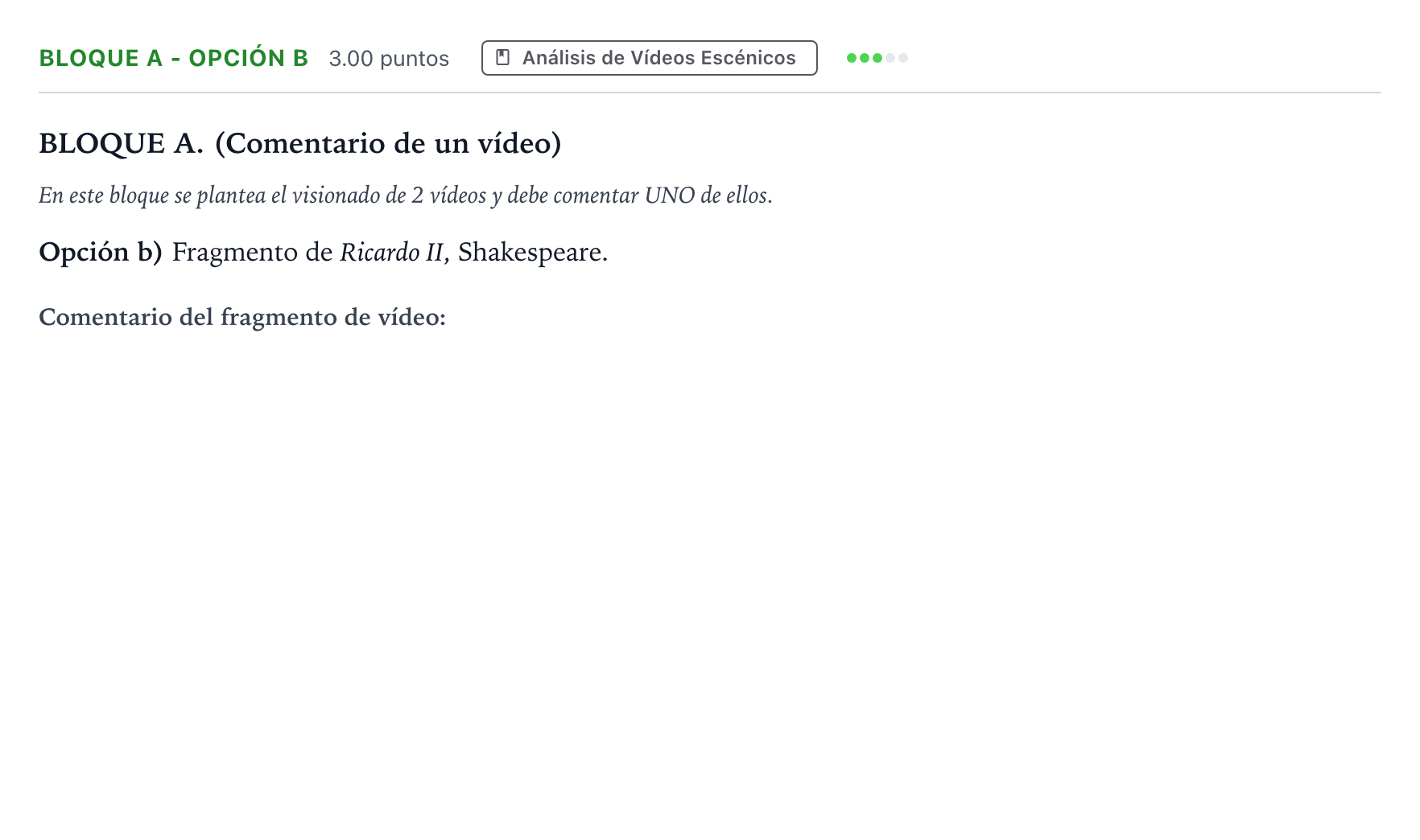Click the book icon in the topic tag
The width and height of the screenshot is (1420, 840).
coord(503,58)
